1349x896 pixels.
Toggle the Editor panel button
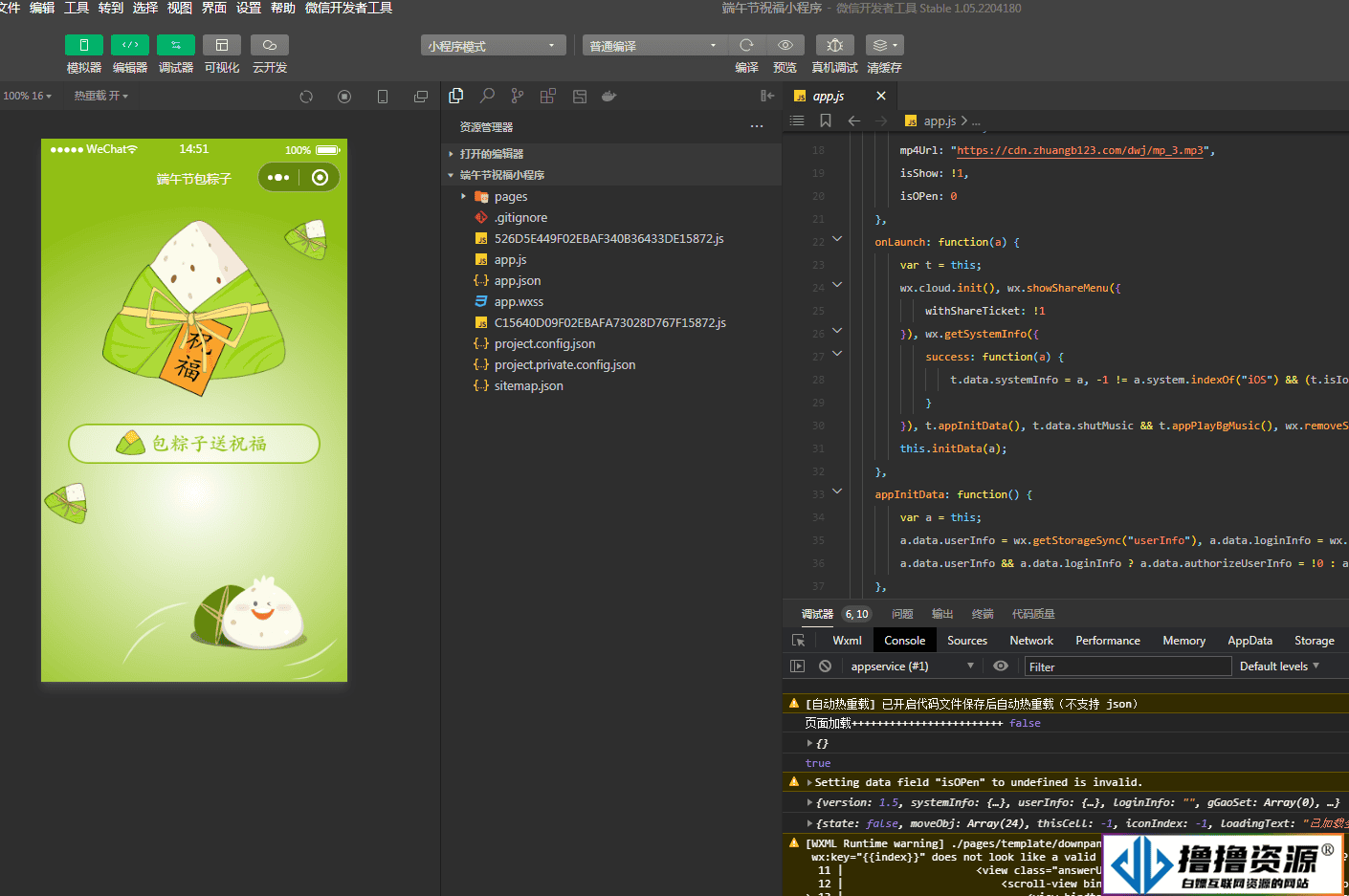pyautogui.click(x=130, y=45)
